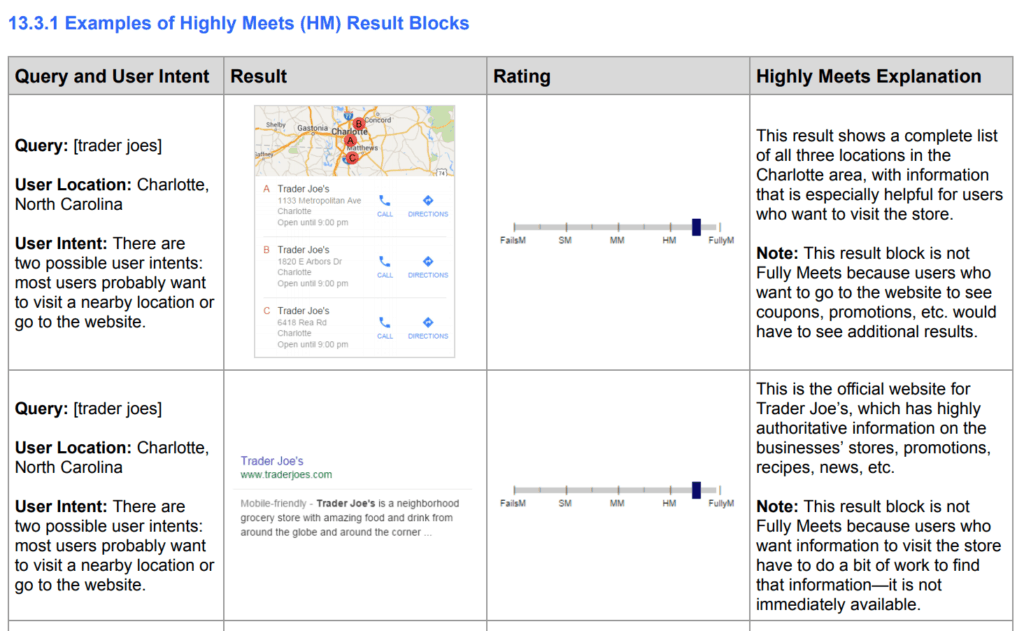Click FailsM label on second row rating slider
Viewport: 1024px width, 631px height.
(x=513, y=504)
